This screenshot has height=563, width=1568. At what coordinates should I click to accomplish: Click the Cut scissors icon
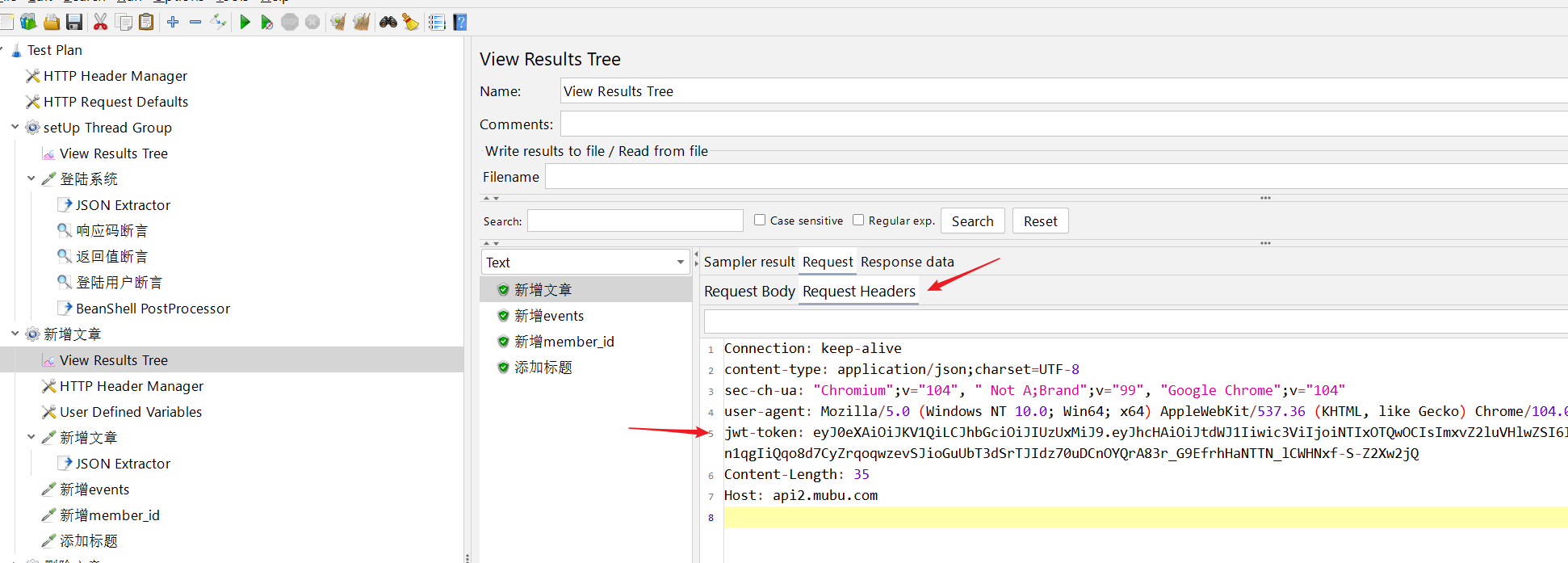[100, 23]
